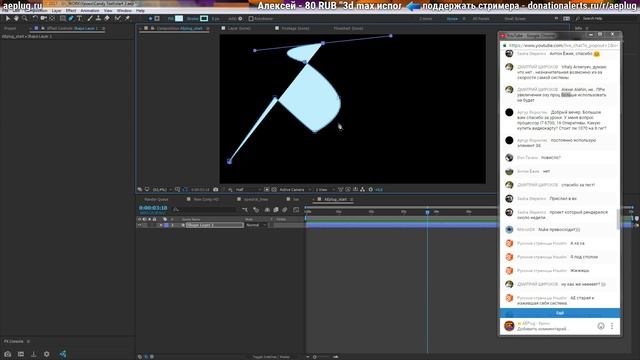Click the current time indicator playhead
The height and width of the screenshot is (360, 640).
tap(427, 212)
